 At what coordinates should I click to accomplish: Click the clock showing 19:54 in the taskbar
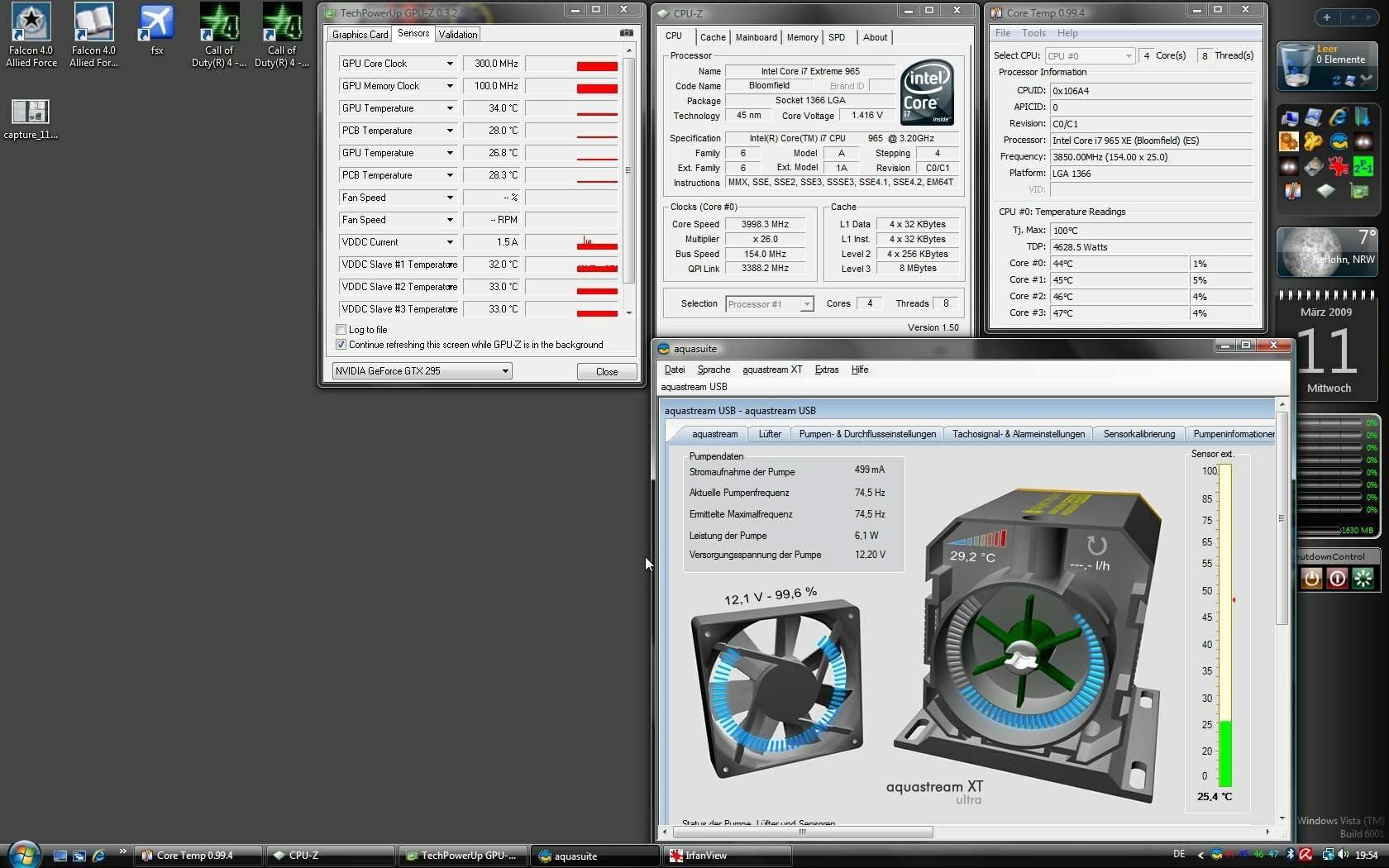pos(1367,856)
